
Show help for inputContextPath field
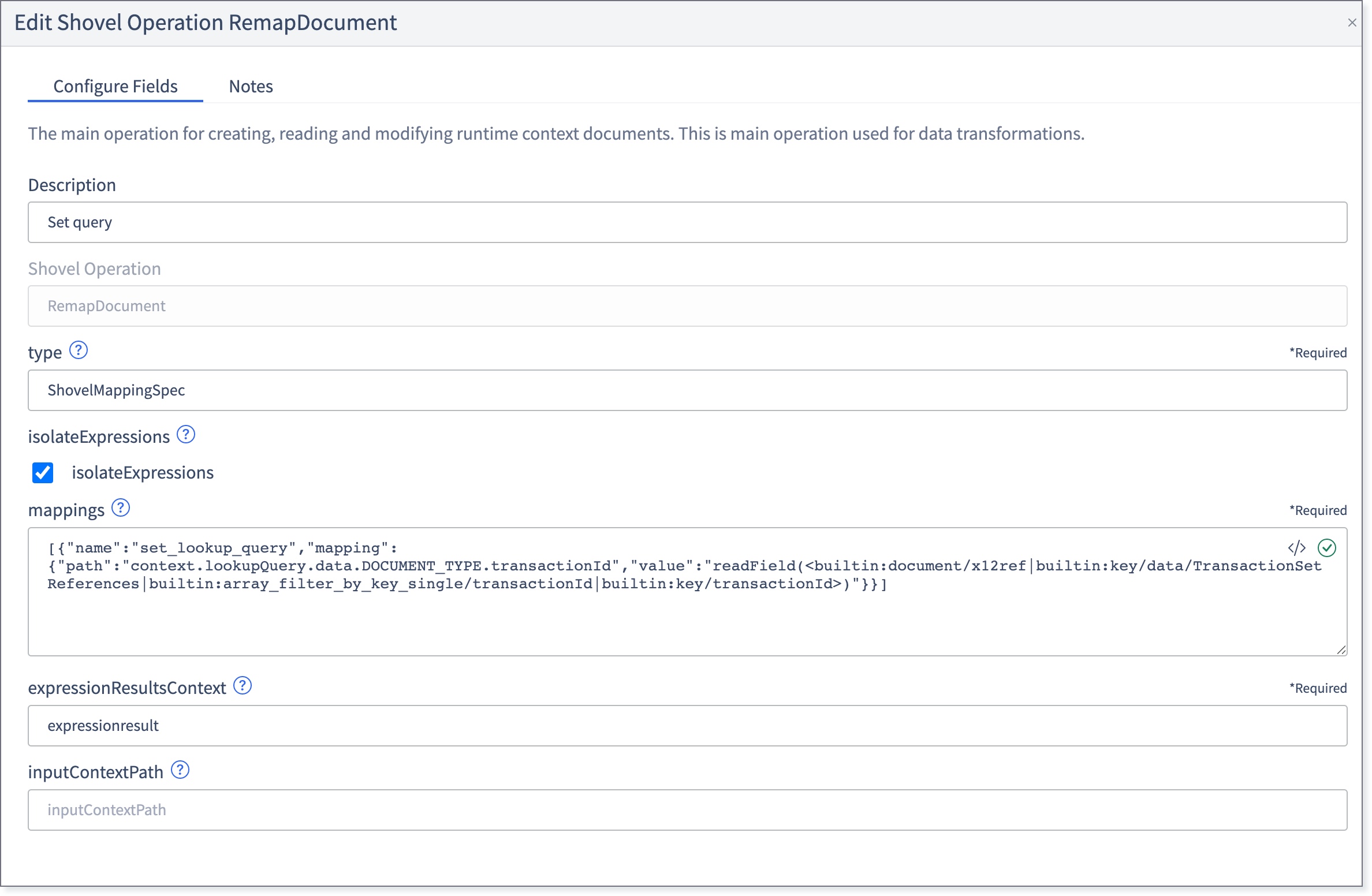click(x=181, y=770)
